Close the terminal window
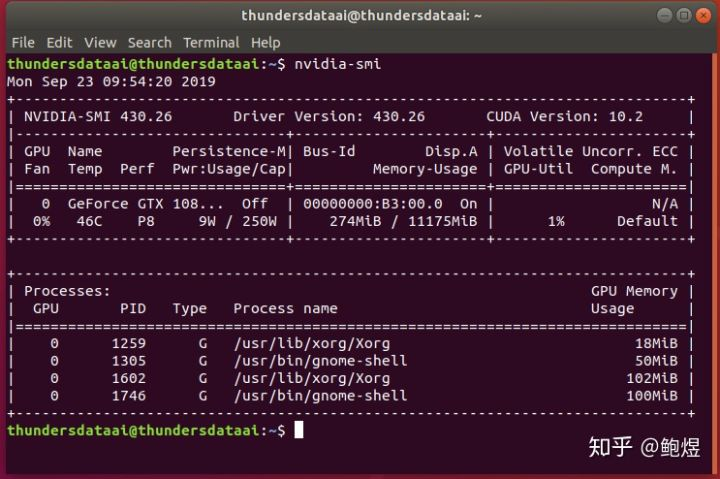 tap(703, 16)
